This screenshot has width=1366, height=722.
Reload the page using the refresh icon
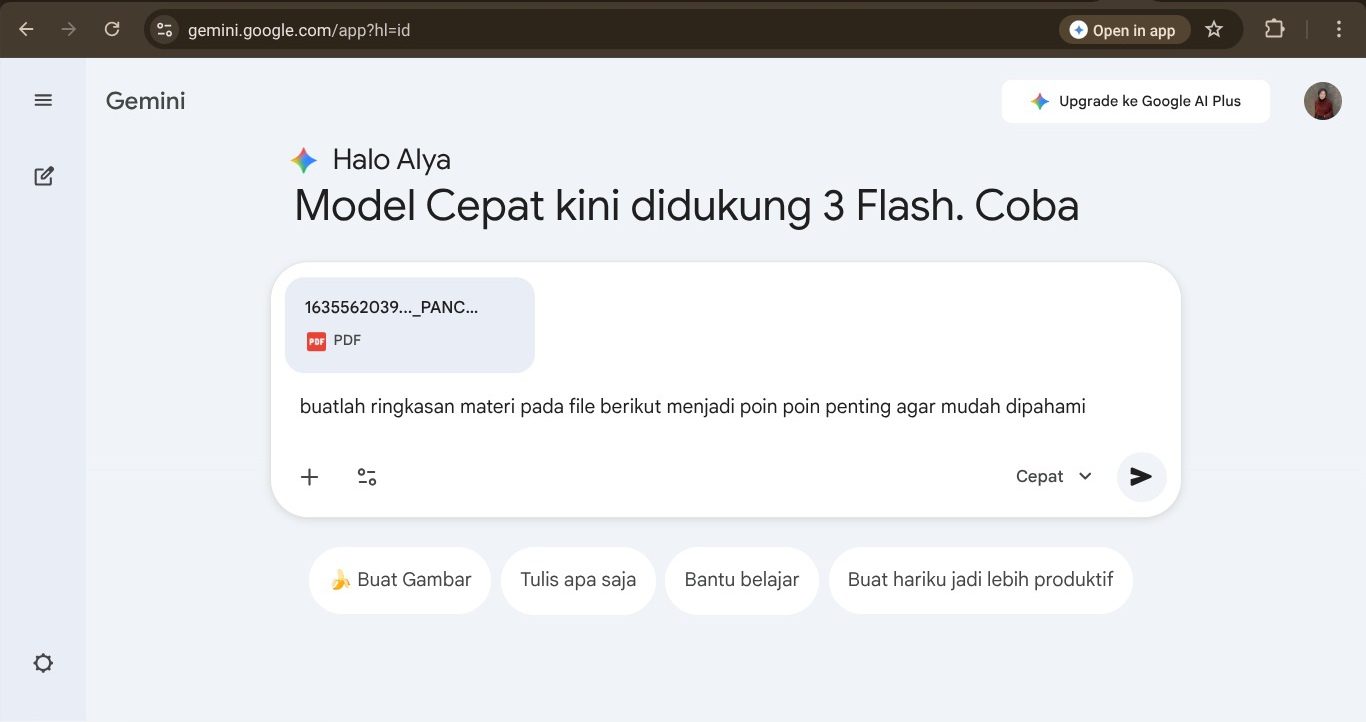click(112, 29)
